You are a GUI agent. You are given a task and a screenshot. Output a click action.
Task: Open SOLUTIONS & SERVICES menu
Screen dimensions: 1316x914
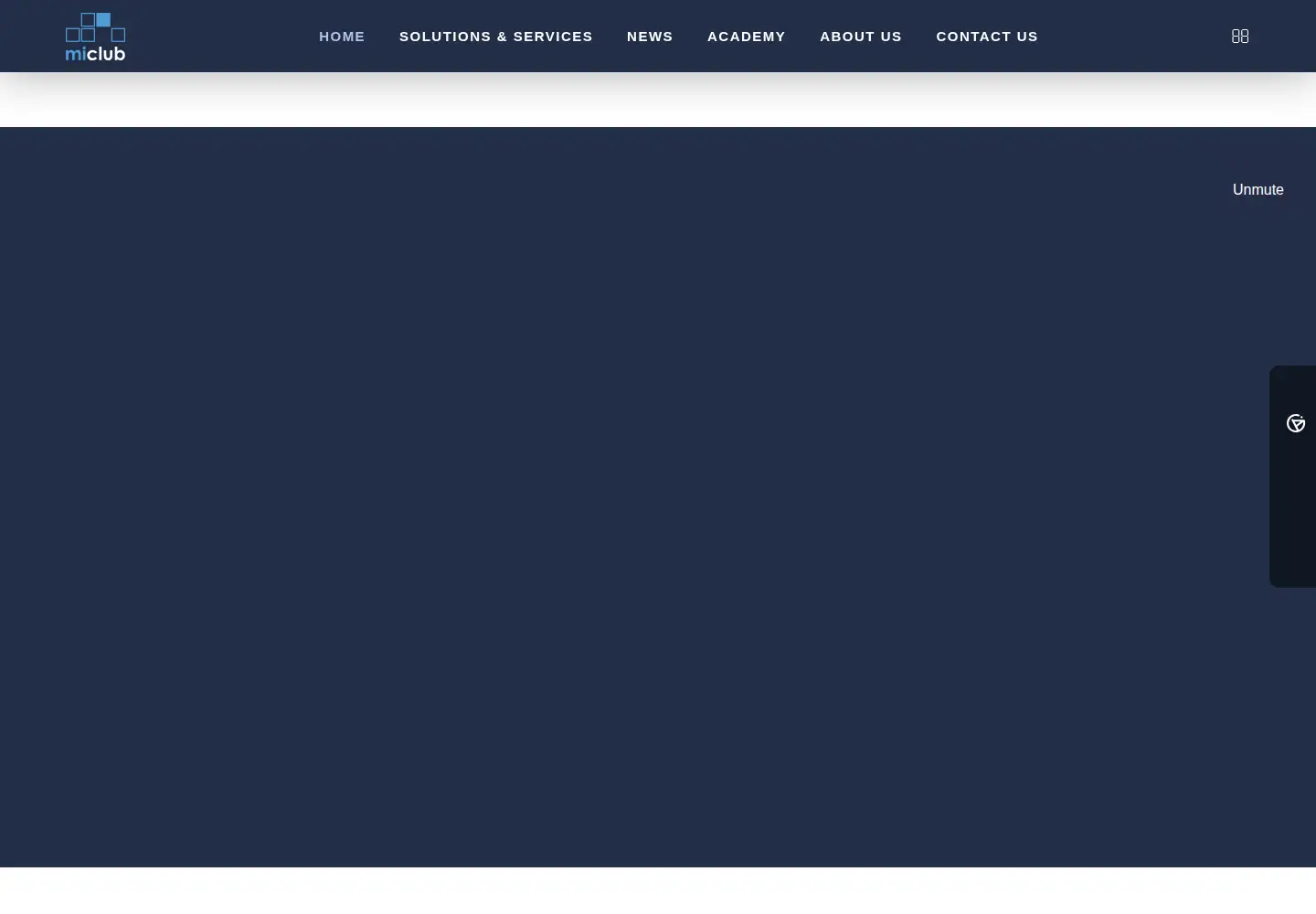pyautogui.click(x=496, y=37)
